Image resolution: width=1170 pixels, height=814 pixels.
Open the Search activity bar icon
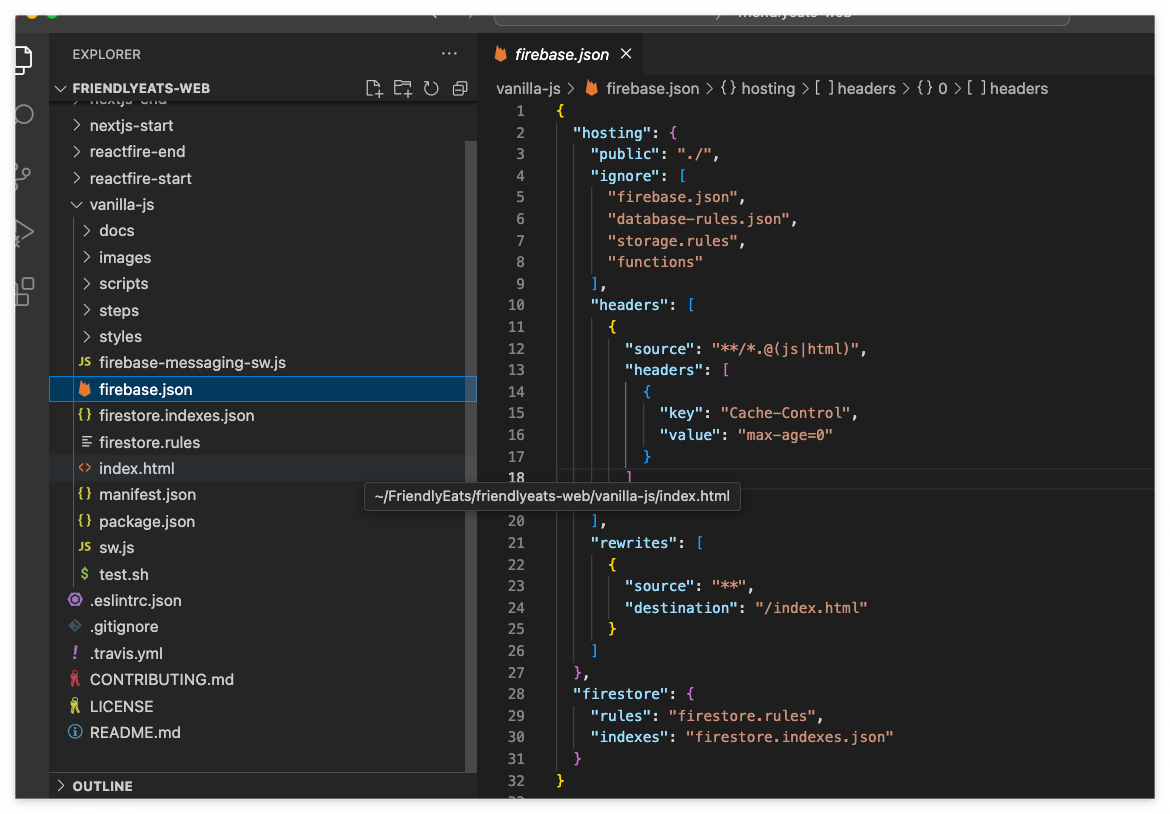coord(24,114)
